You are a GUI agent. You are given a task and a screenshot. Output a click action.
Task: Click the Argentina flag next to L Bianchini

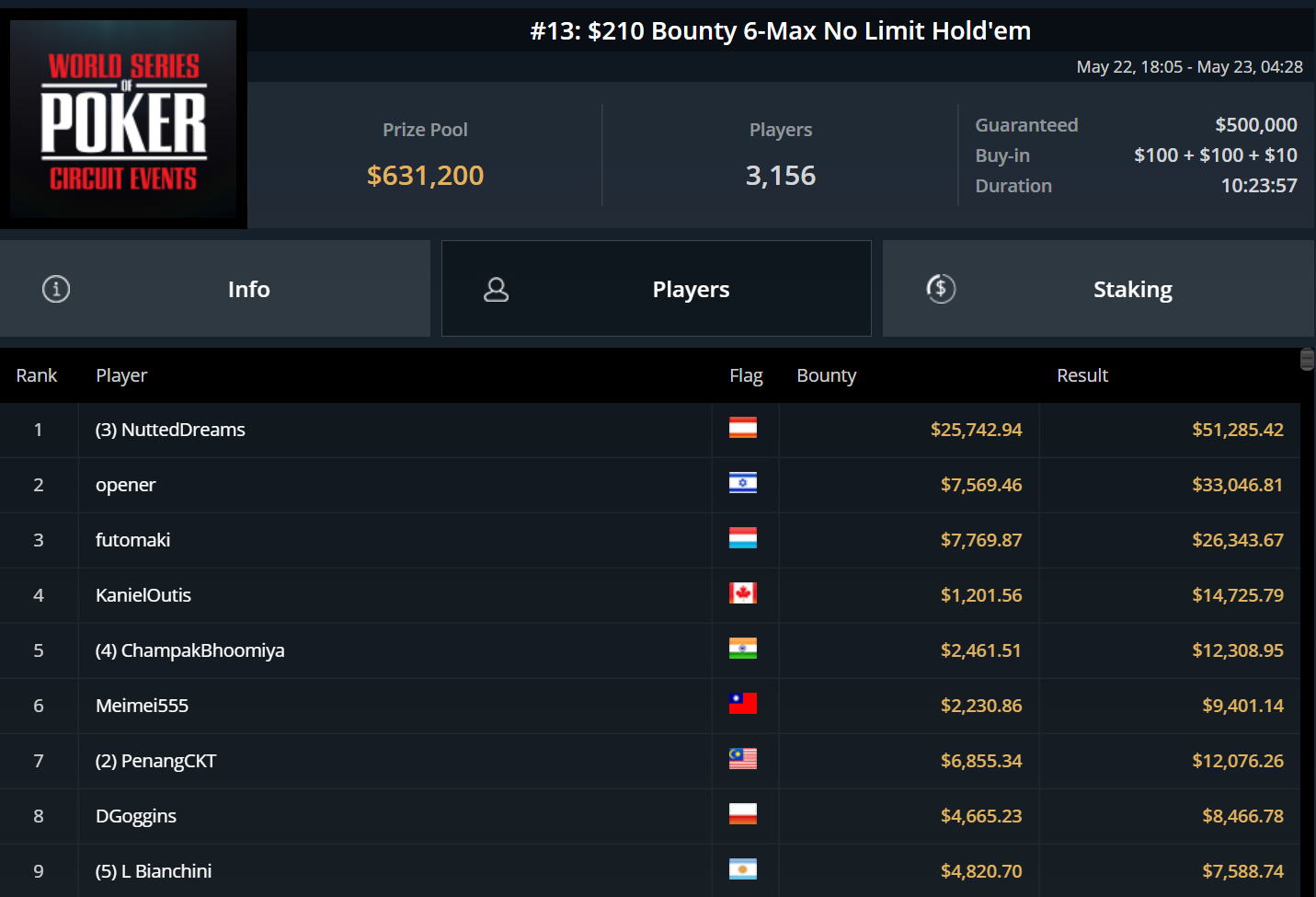[743, 869]
